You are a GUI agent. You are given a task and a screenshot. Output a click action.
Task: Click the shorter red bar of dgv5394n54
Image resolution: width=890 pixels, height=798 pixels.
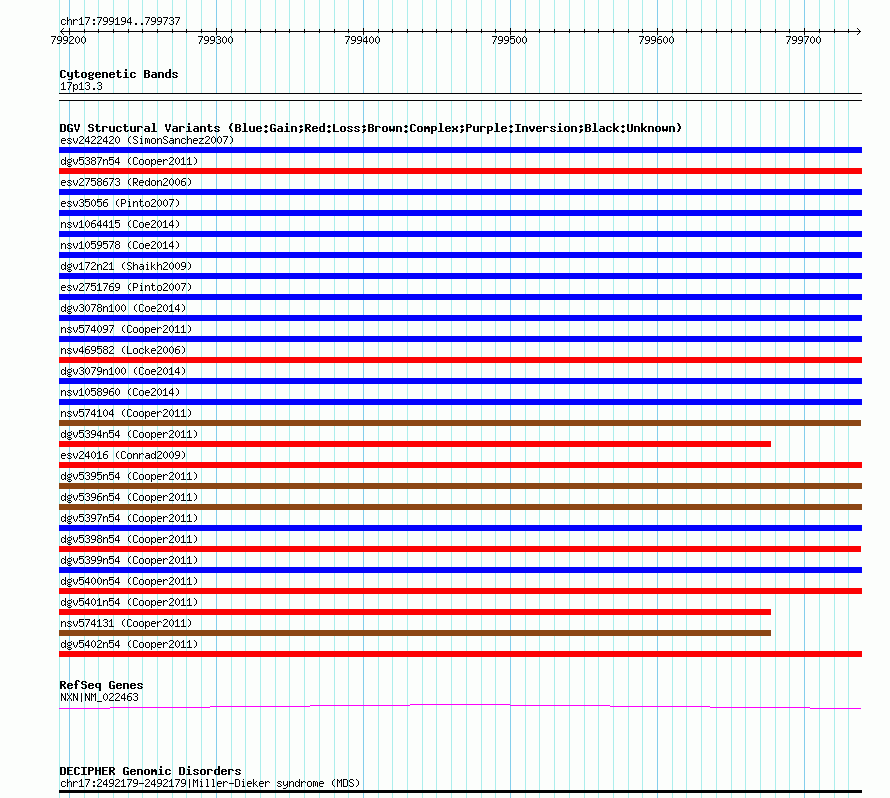click(415, 444)
